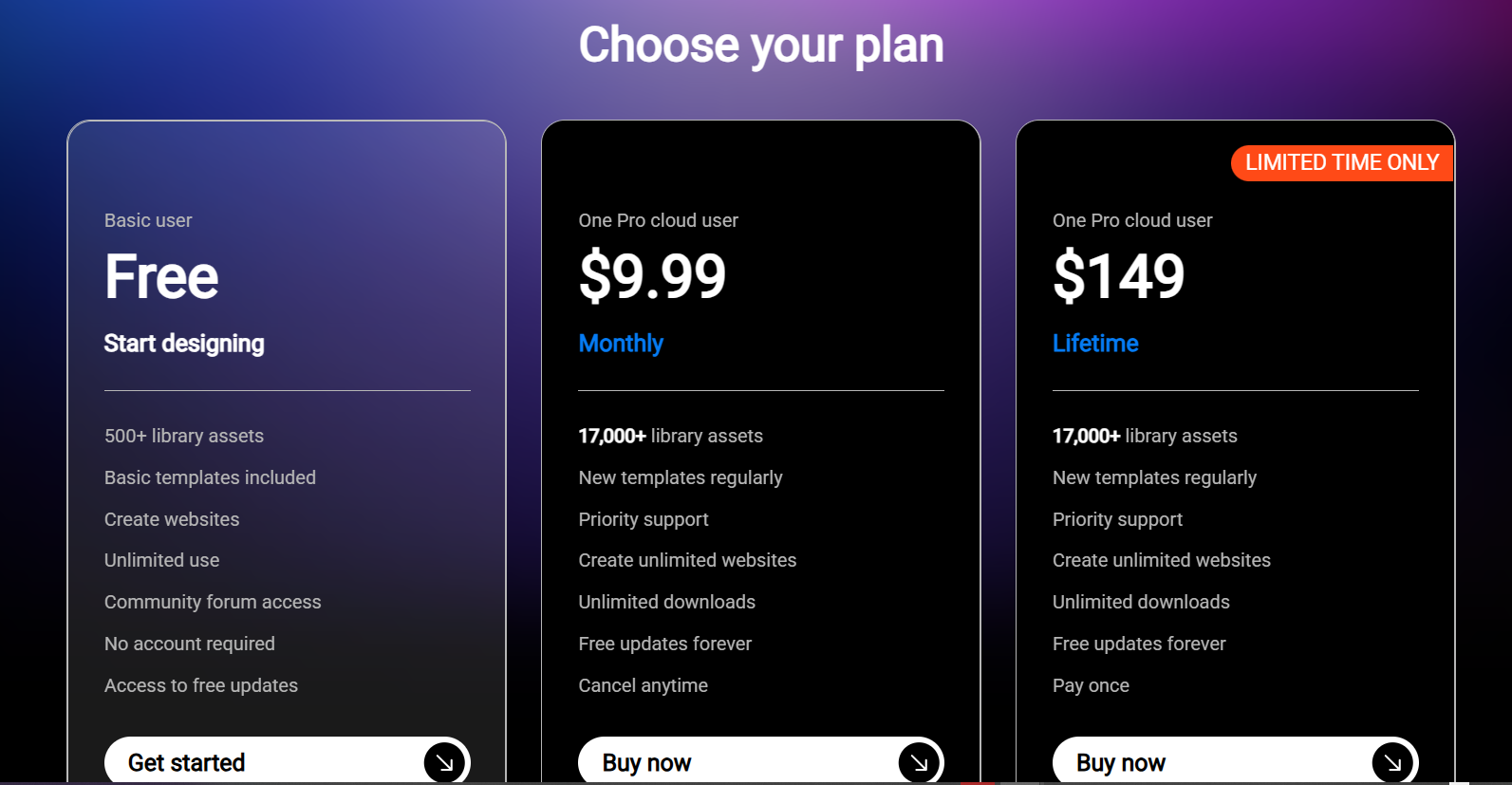Viewport: 1512px width, 785px height.
Task: Click the $149 price
Action: click(x=1118, y=276)
